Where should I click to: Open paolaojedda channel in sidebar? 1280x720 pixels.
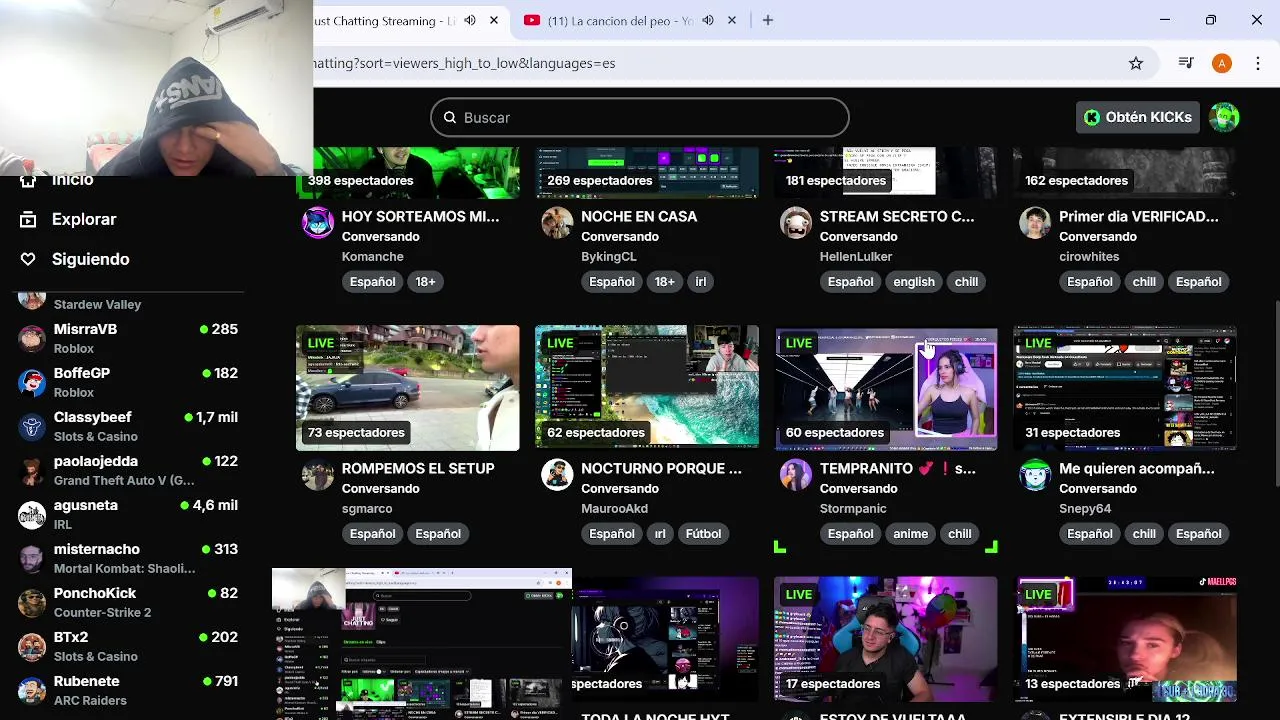pyautogui.click(x=128, y=470)
